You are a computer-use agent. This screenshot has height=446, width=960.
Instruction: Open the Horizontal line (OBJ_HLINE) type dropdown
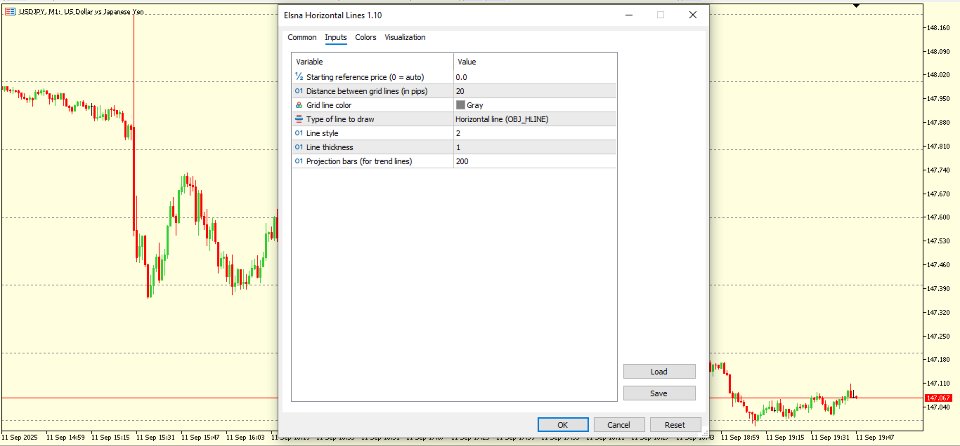tap(534, 119)
